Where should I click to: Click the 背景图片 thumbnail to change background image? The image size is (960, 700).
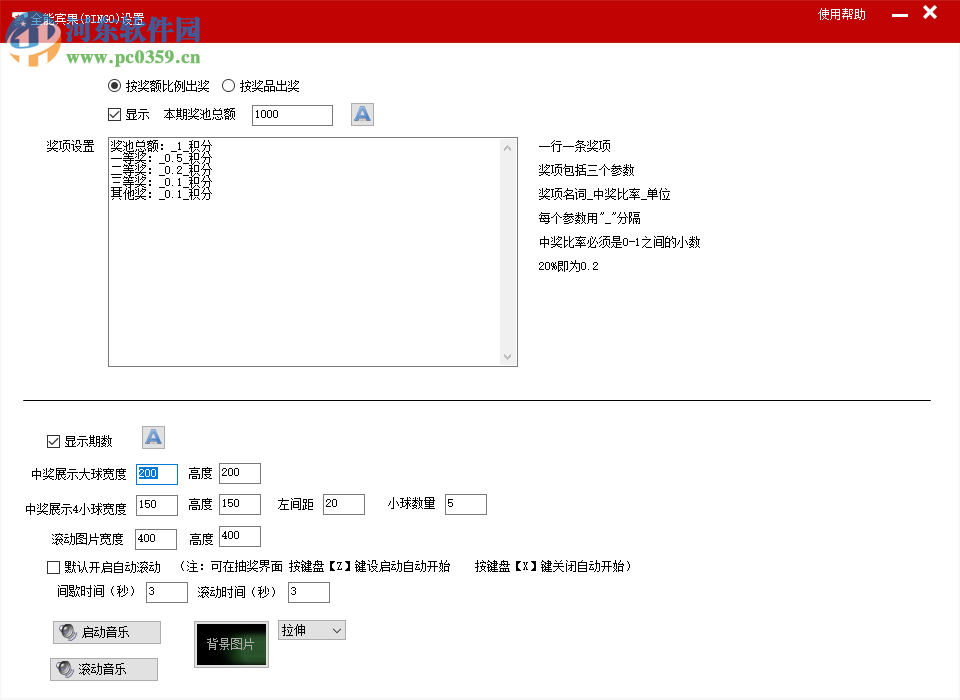pos(231,645)
